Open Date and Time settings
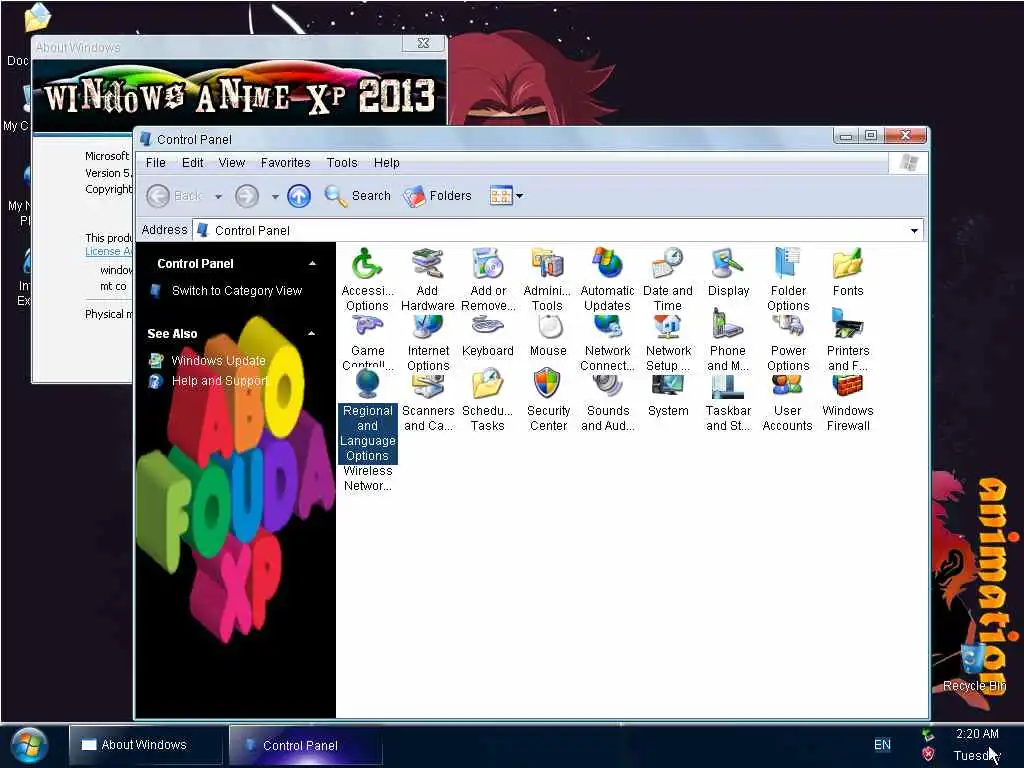The width and height of the screenshot is (1024, 768). [x=667, y=280]
